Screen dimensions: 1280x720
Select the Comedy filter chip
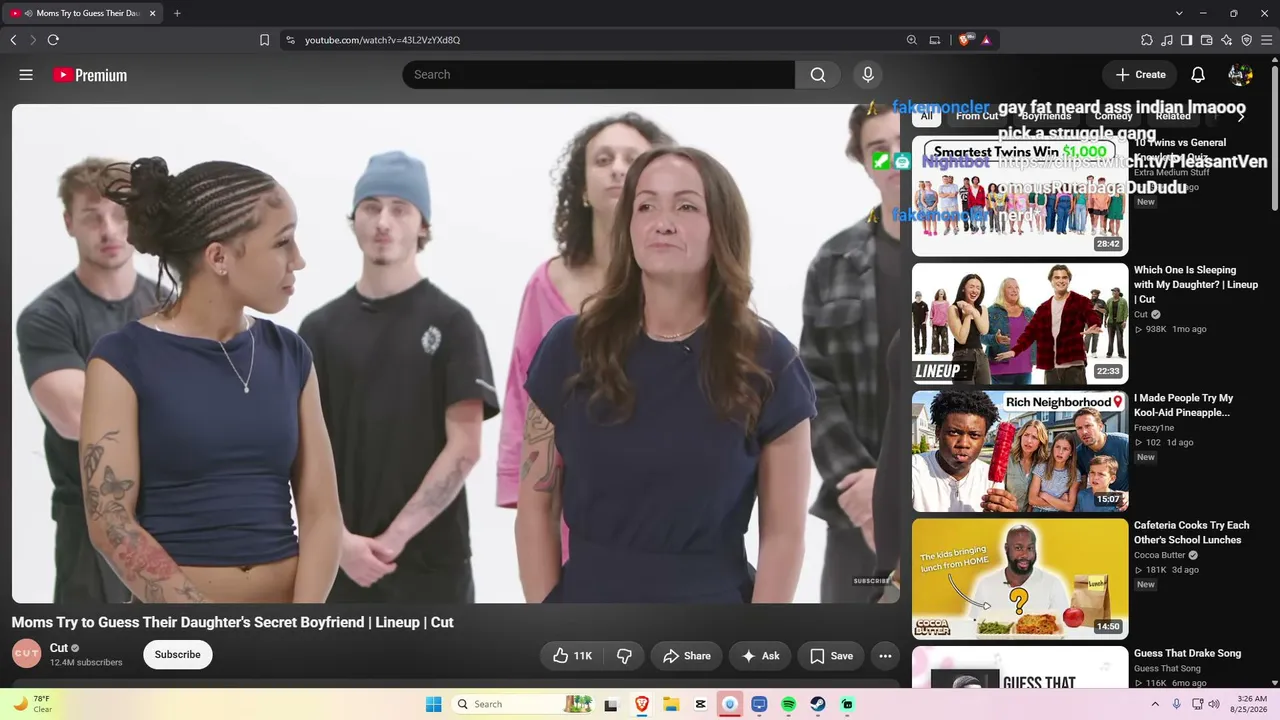tap(1113, 116)
